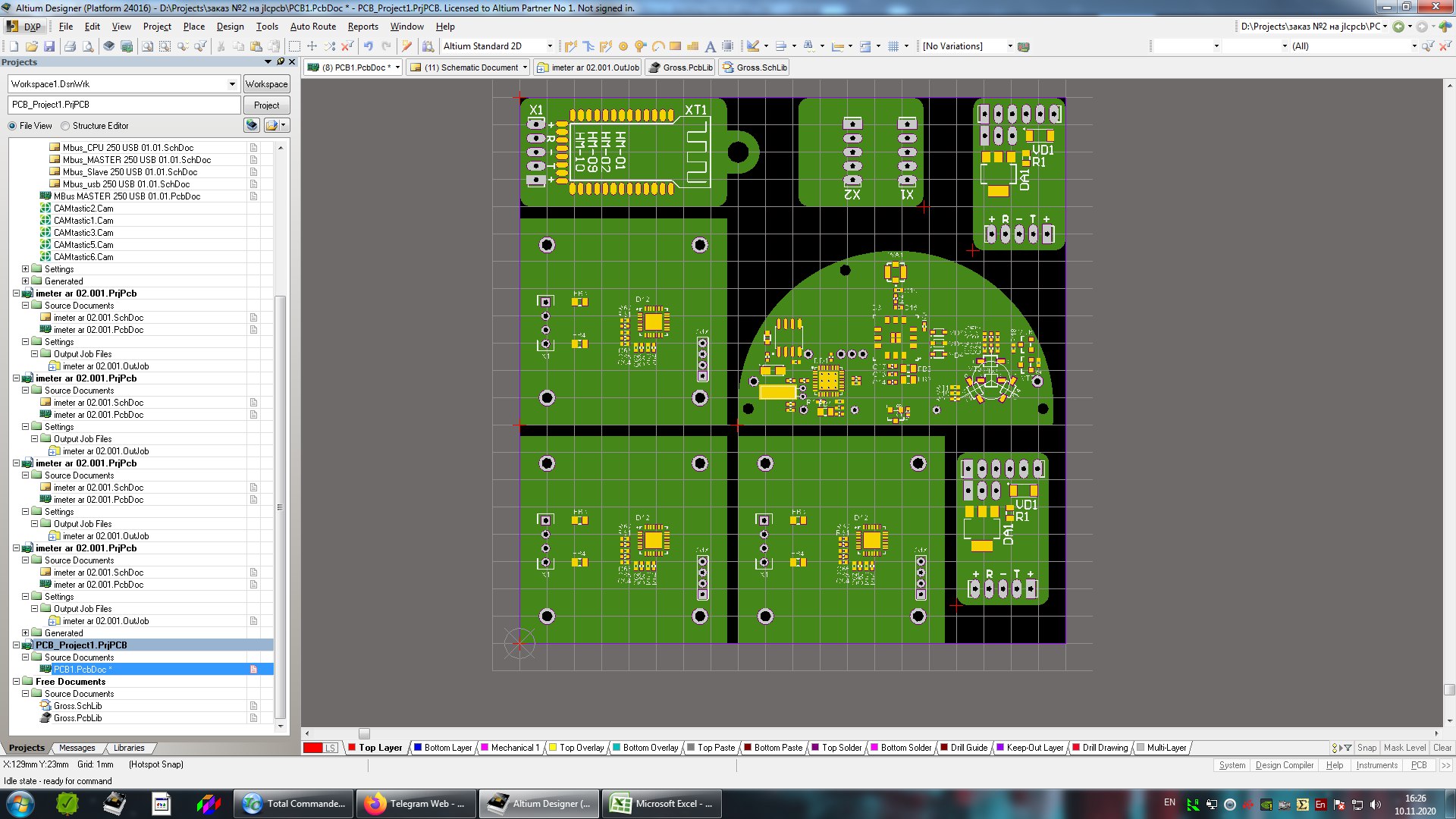Print the current document

click(x=71, y=46)
